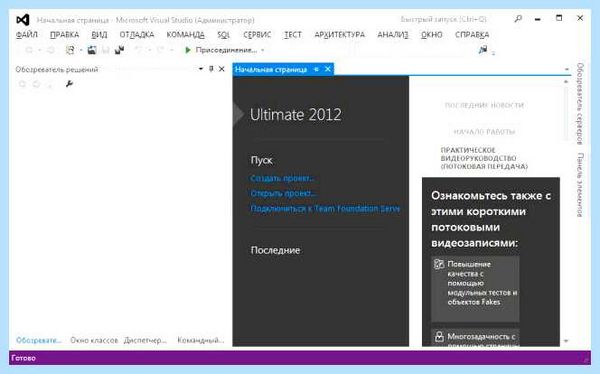This screenshot has width=600, height=374.
Task: Click the first greyed Solution Explorer toolbar icon
Action: (x=23, y=84)
